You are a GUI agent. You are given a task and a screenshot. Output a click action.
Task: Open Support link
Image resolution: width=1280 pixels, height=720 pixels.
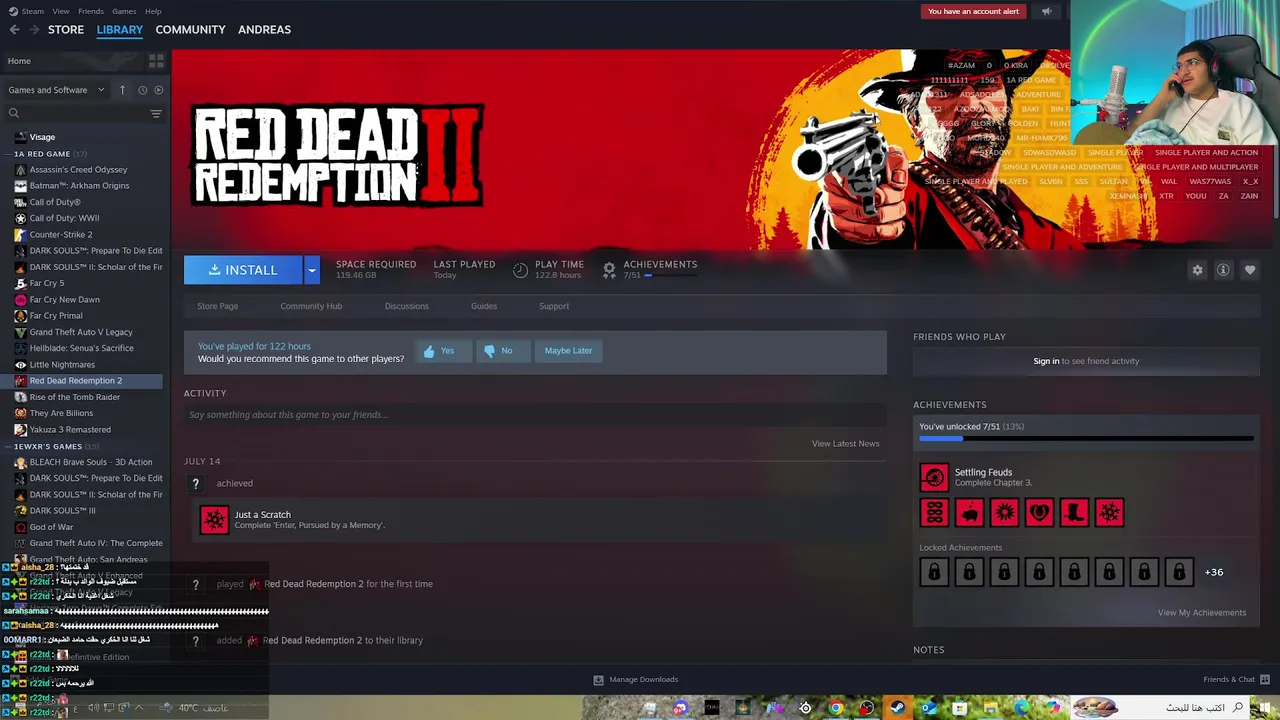[x=554, y=306]
